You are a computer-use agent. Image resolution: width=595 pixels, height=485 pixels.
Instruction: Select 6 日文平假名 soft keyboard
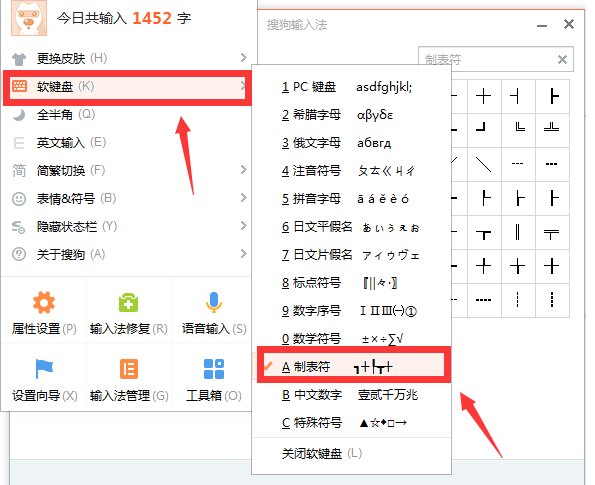point(351,227)
